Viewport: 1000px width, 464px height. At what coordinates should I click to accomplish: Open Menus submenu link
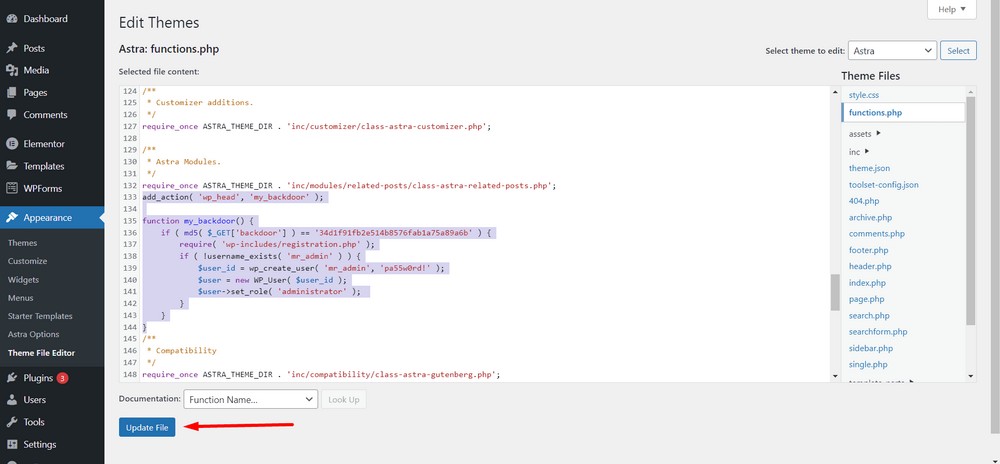pos(20,298)
